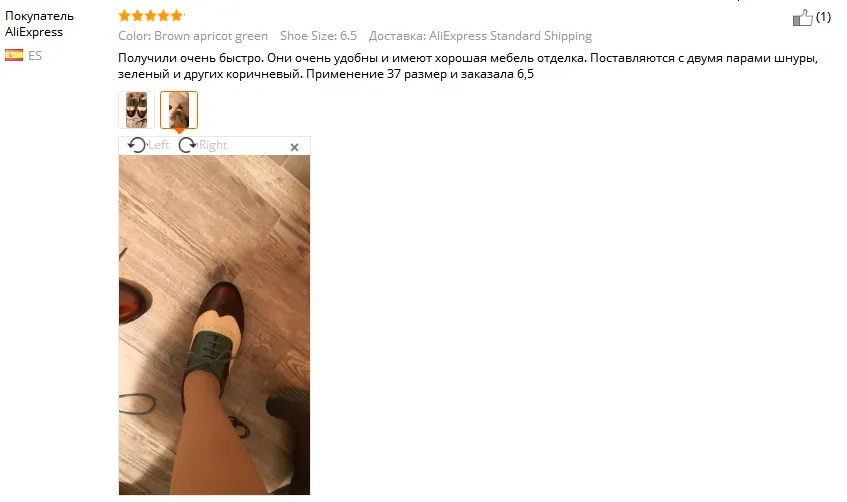The height and width of the screenshot is (502, 847).
Task: Select the "Left" rotate label
Action: [x=158, y=145]
